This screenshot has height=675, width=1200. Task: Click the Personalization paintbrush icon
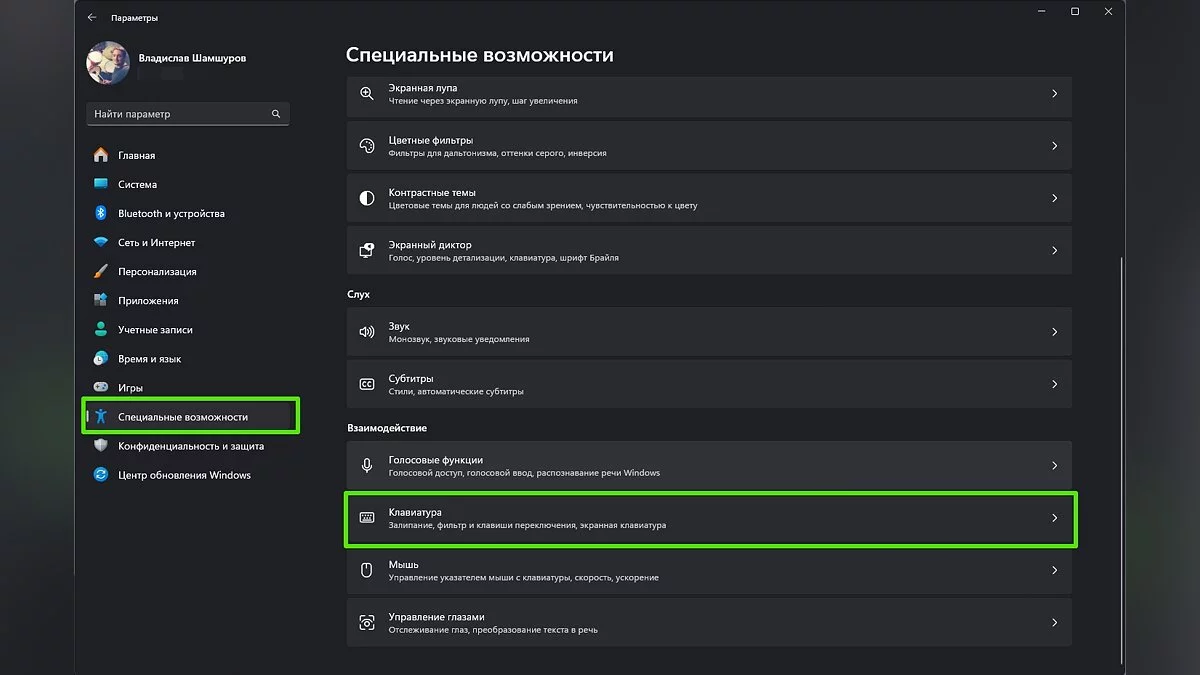(101, 271)
